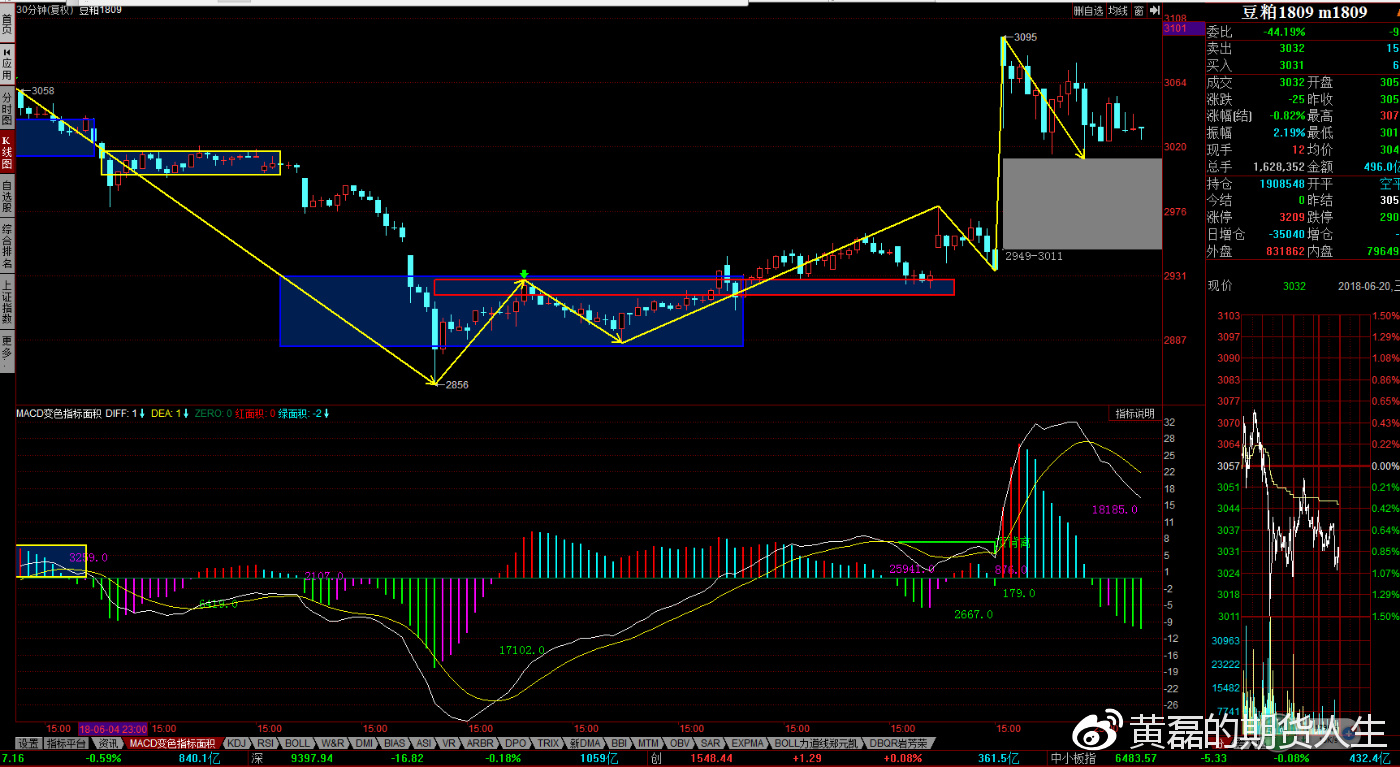The image size is (1400, 767).
Task: Open 上证指数 in sidebar
Action: (x=7, y=303)
